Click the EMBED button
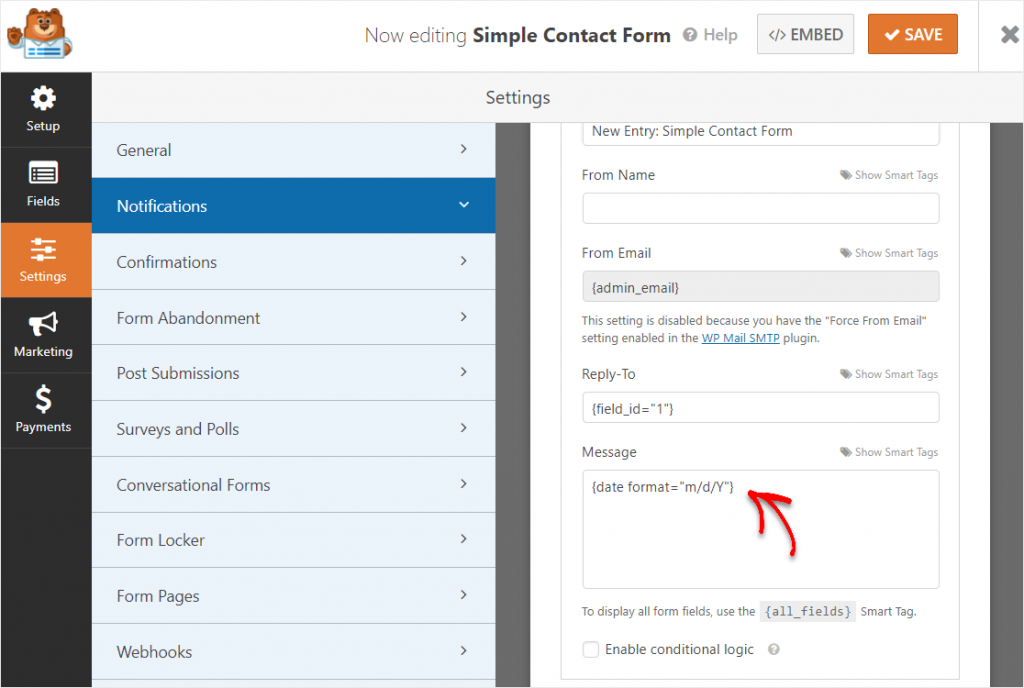The height and width of the screenshot is (688, 1024). tap(805, 35)
